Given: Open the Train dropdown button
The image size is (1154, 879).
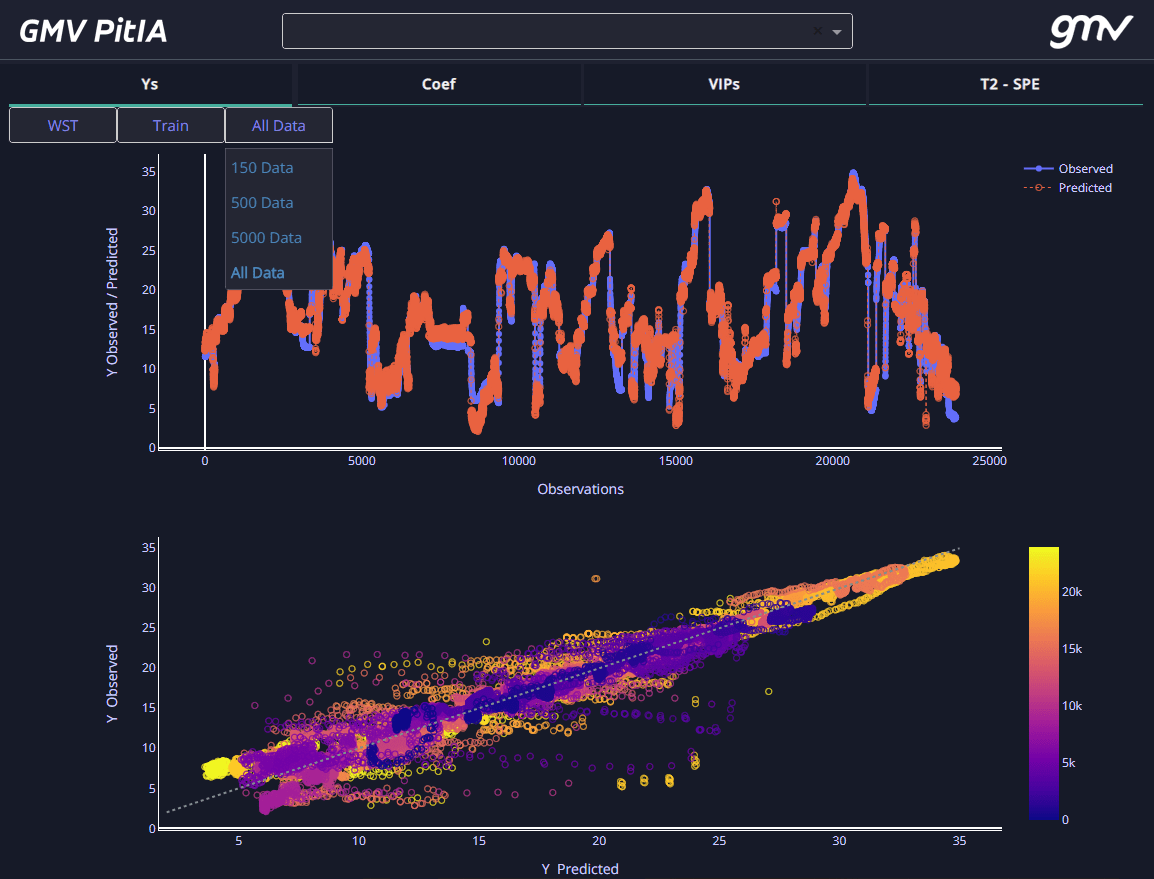Looking at the screenshot, I should (x=171, y=125).
